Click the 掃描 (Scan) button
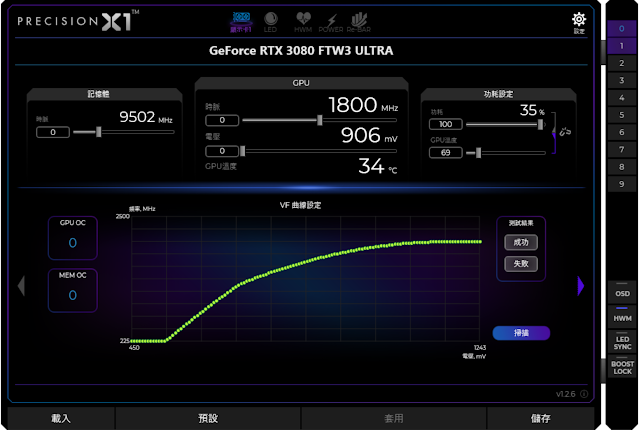This screenshot has height=430, width=639. (521, 333)
